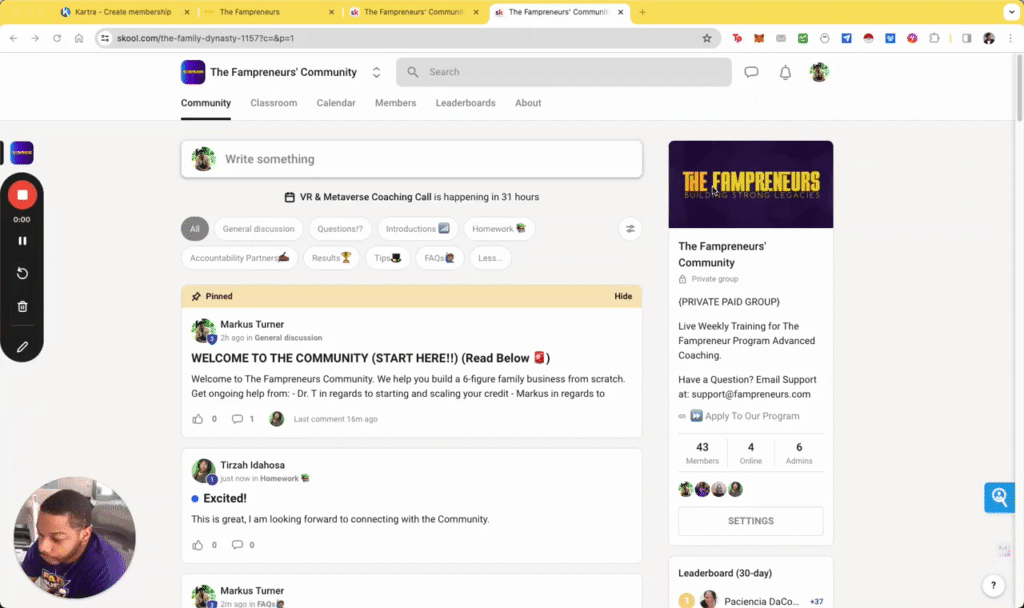The height and width of the screenshot is (608, 1024).
Task: Open Tirzah Idahosa's profile name
Action: [252, 465]
